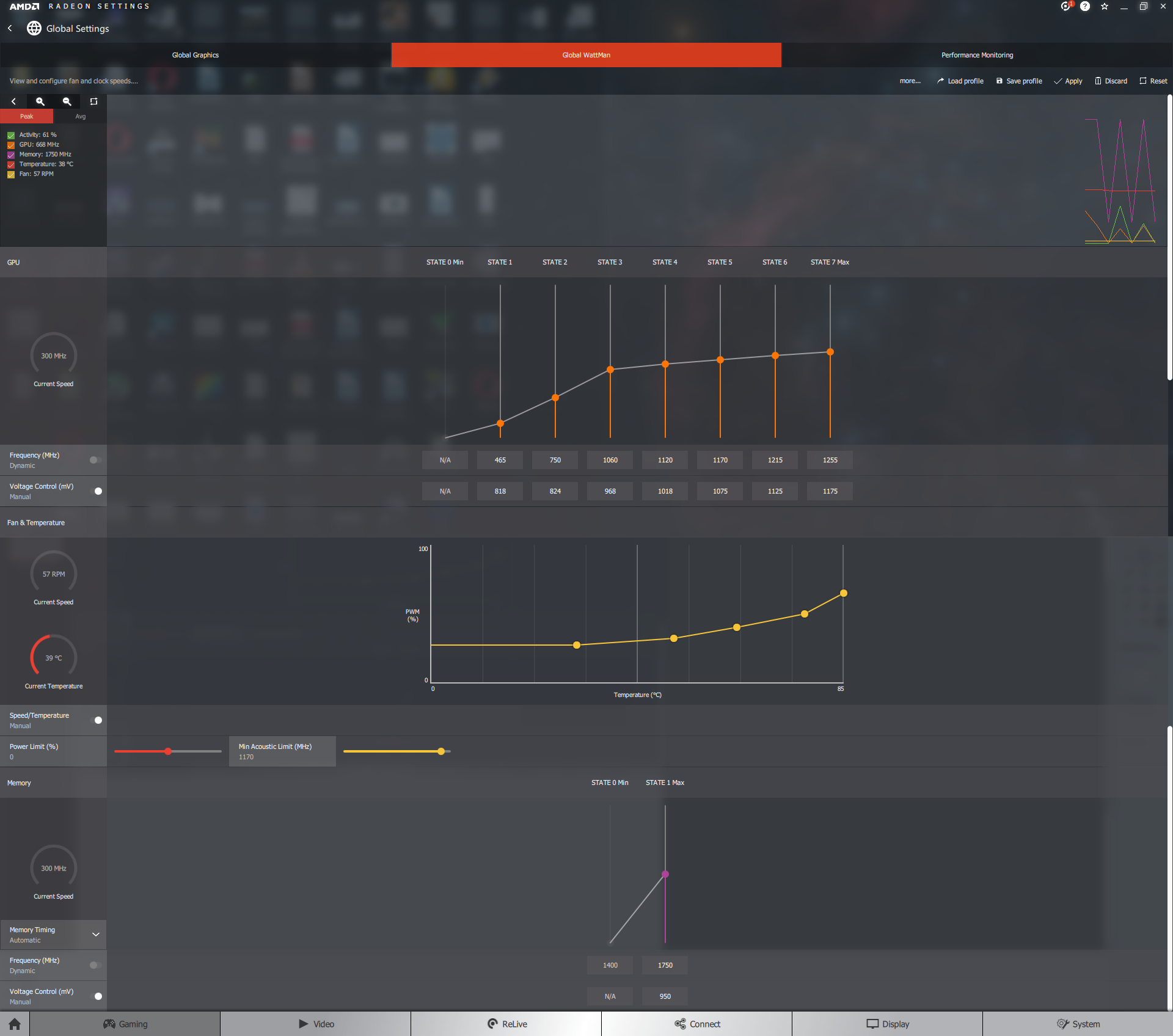
Task: Go to the Home icon in the bottom bar
Action: coord(15,1024)
